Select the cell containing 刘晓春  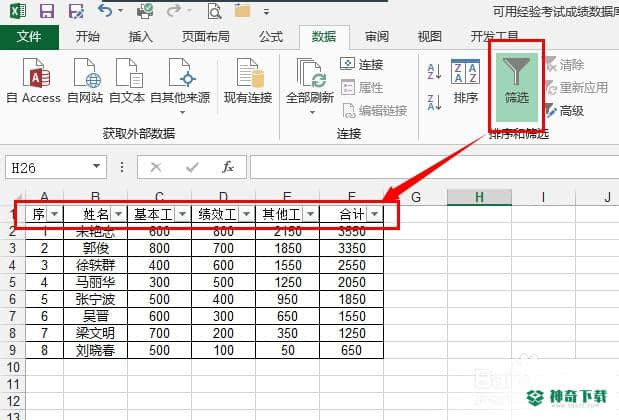(x=96, y=350)
